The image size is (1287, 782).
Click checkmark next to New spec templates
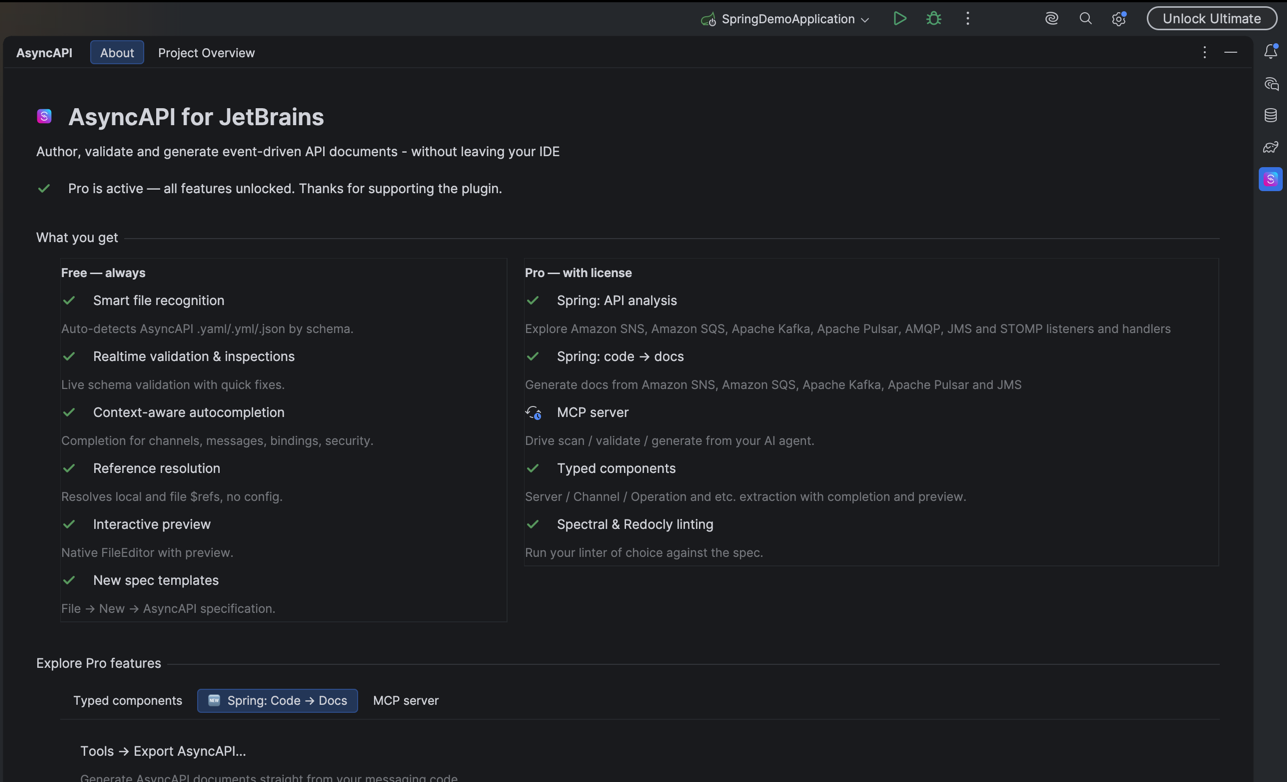69,580
